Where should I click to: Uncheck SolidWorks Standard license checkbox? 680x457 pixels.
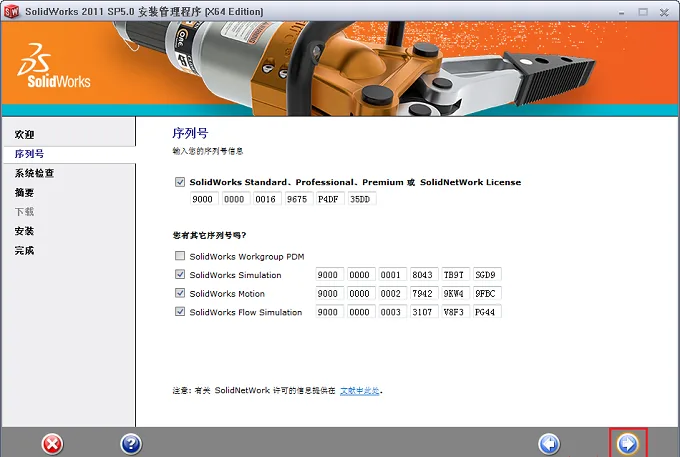tap(180, 182)
